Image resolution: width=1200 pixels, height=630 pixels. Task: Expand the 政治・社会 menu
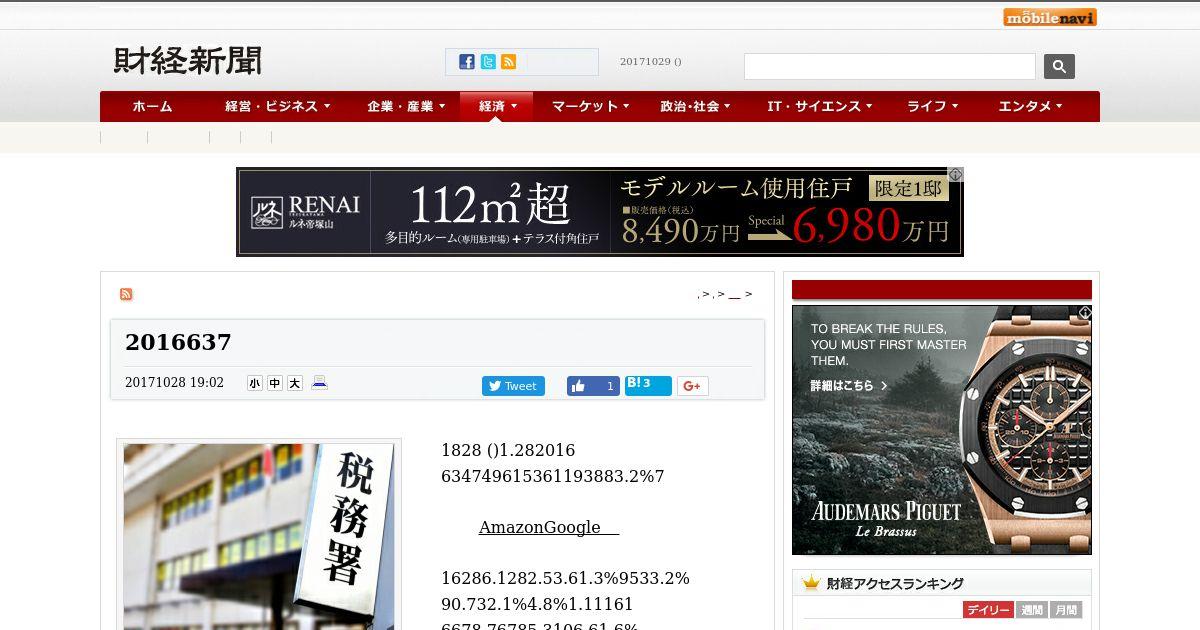point(695,106)
